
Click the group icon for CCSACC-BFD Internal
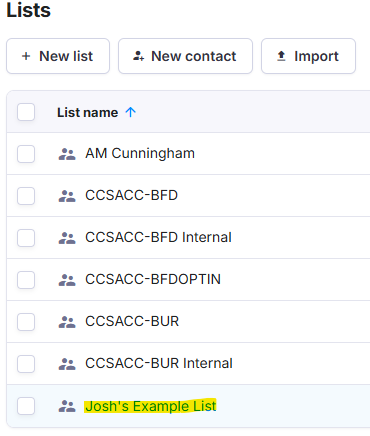pyautogui.click(x=67, y=238)
